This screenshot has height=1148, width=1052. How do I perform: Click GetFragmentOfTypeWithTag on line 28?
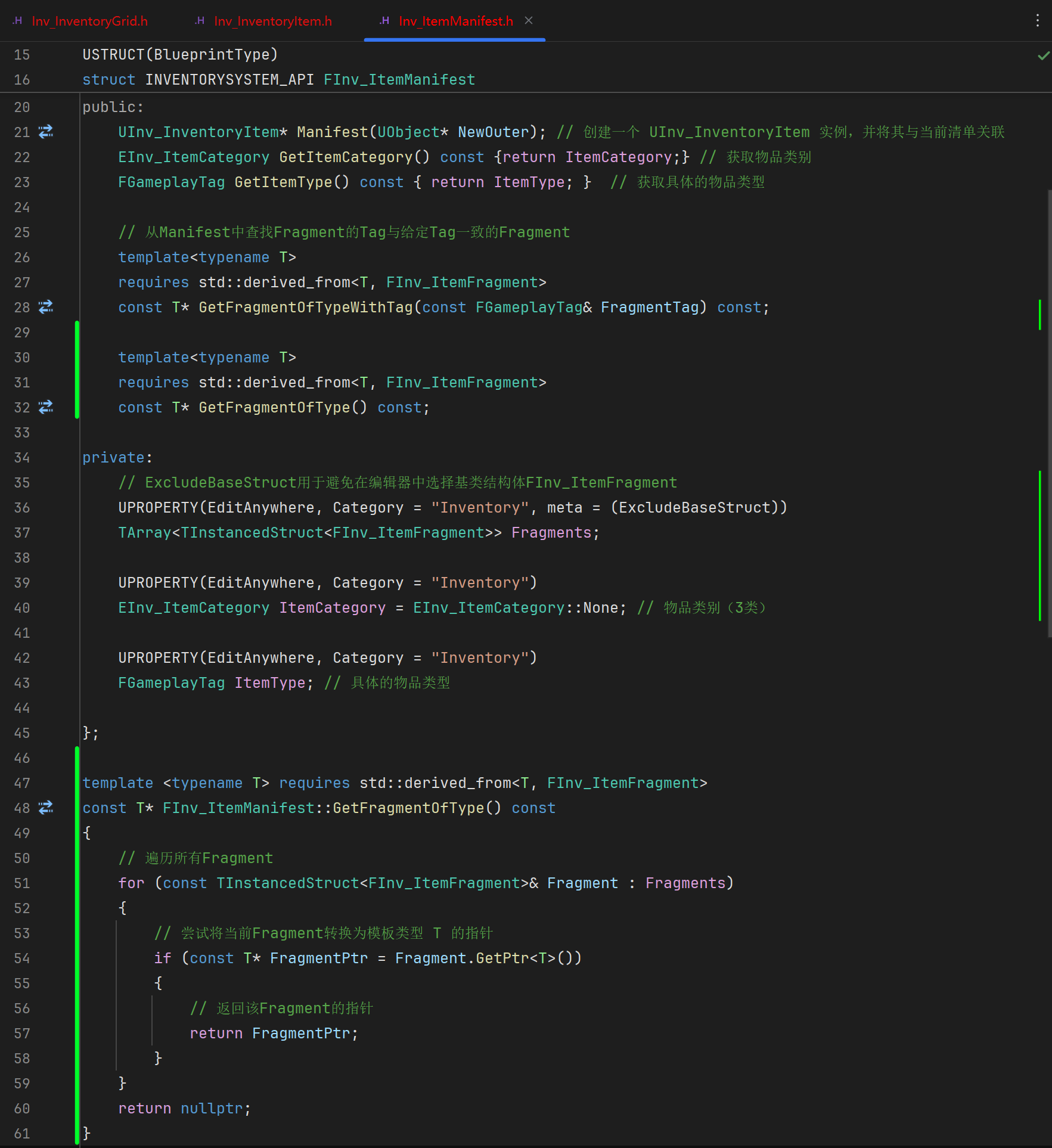(x=306, y=308)
